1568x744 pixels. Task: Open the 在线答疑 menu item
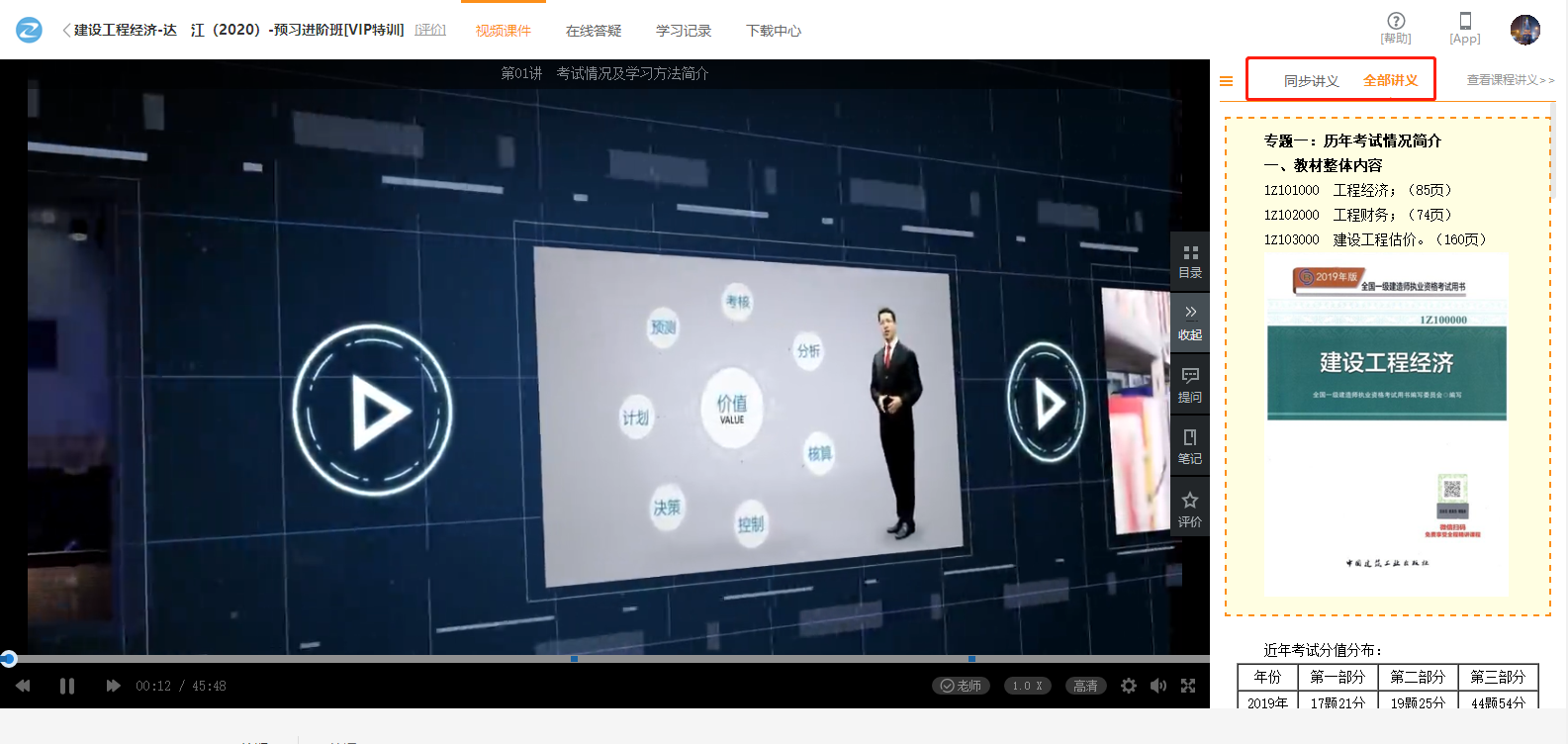(594, 31)
